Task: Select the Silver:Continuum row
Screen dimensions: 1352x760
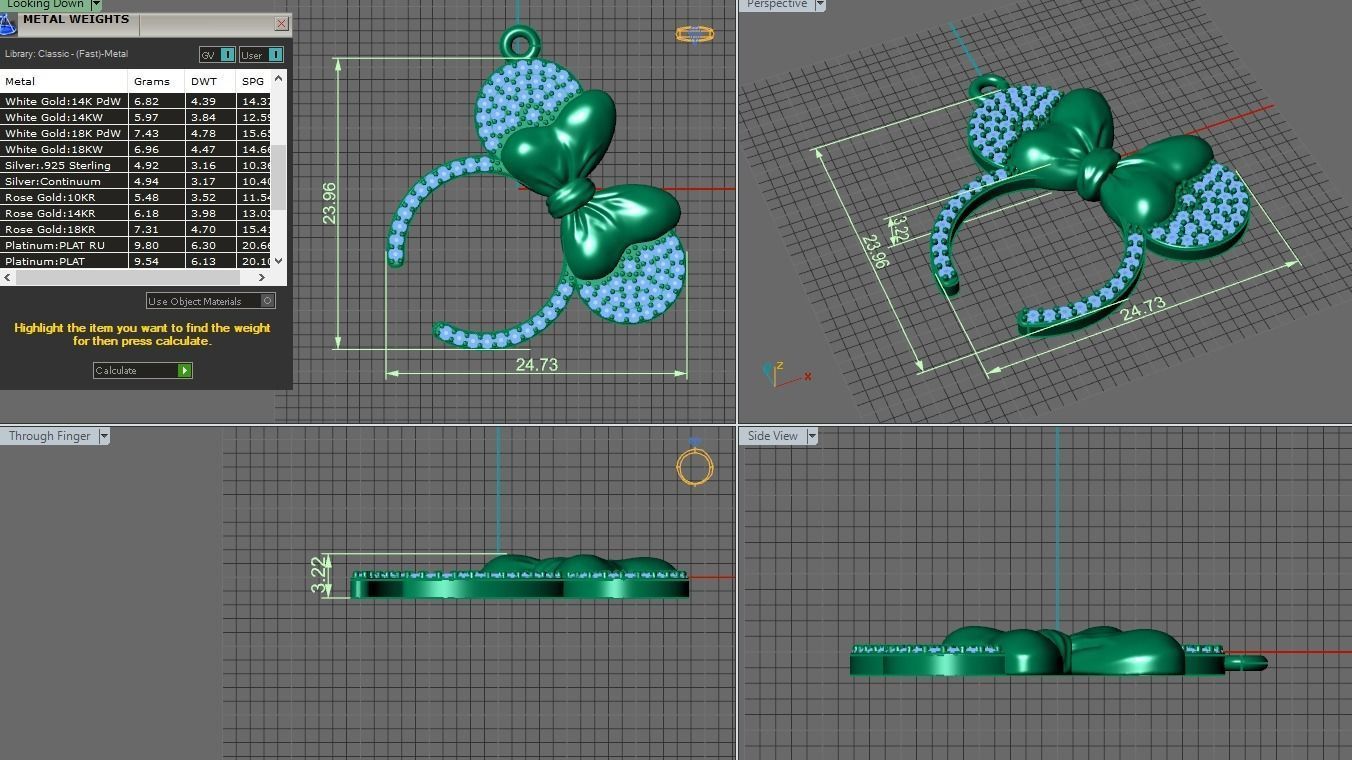Action: [135, 181]
